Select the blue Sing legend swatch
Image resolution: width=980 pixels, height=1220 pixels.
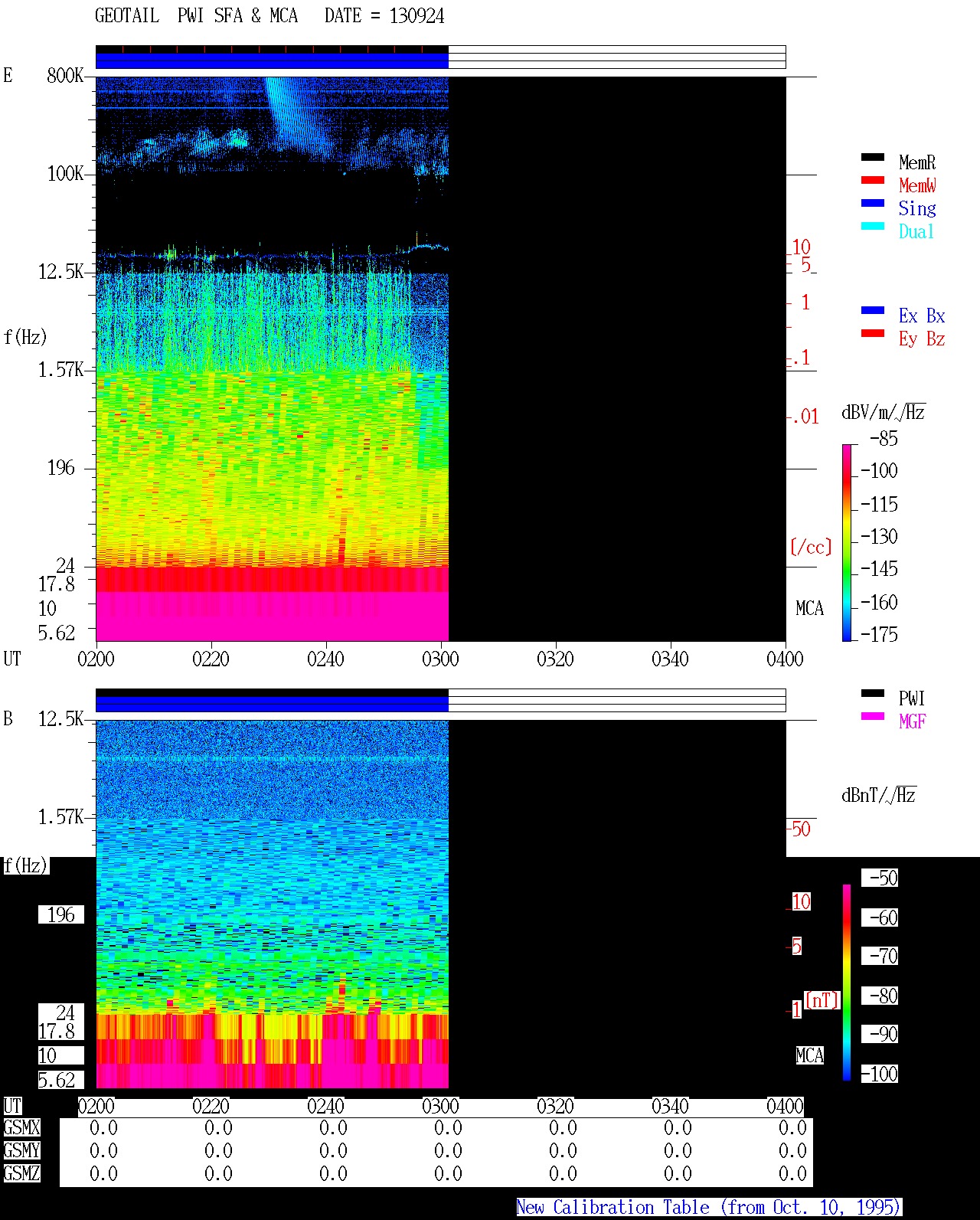[872, 203]
